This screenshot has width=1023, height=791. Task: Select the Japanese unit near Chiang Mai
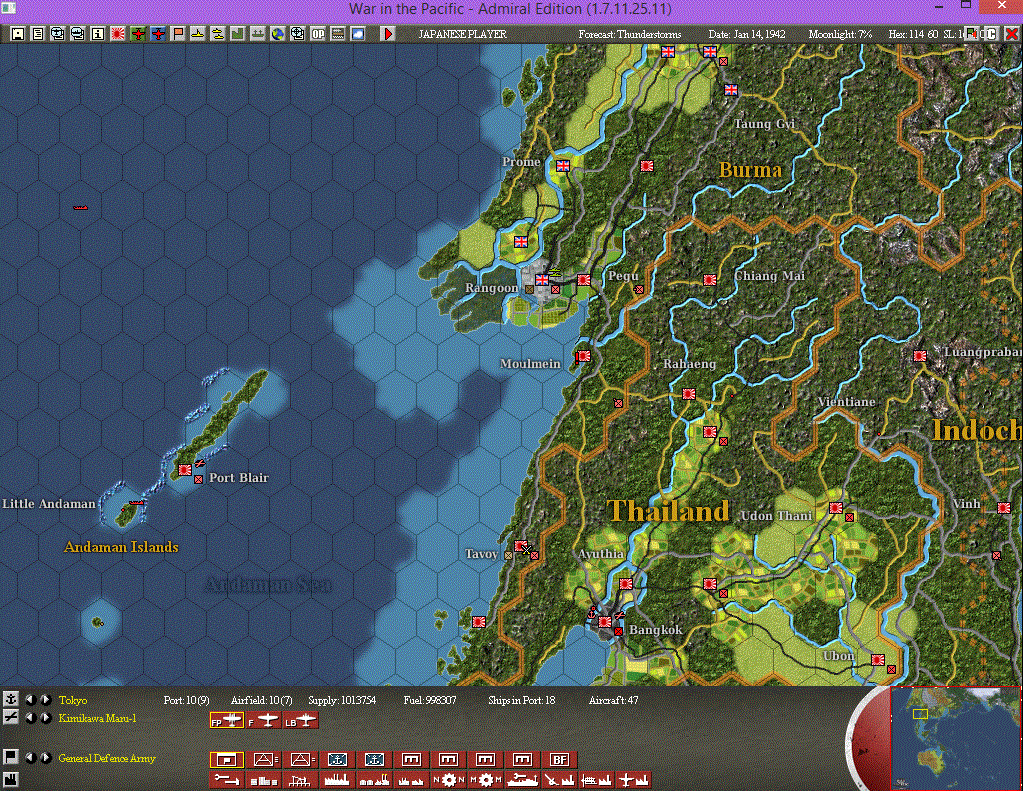709,279
